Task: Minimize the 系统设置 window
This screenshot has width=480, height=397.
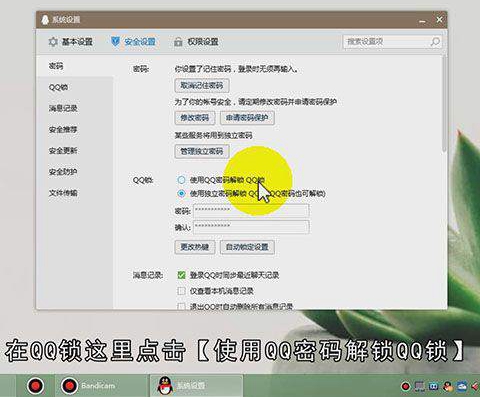Action: pos(423,21)
